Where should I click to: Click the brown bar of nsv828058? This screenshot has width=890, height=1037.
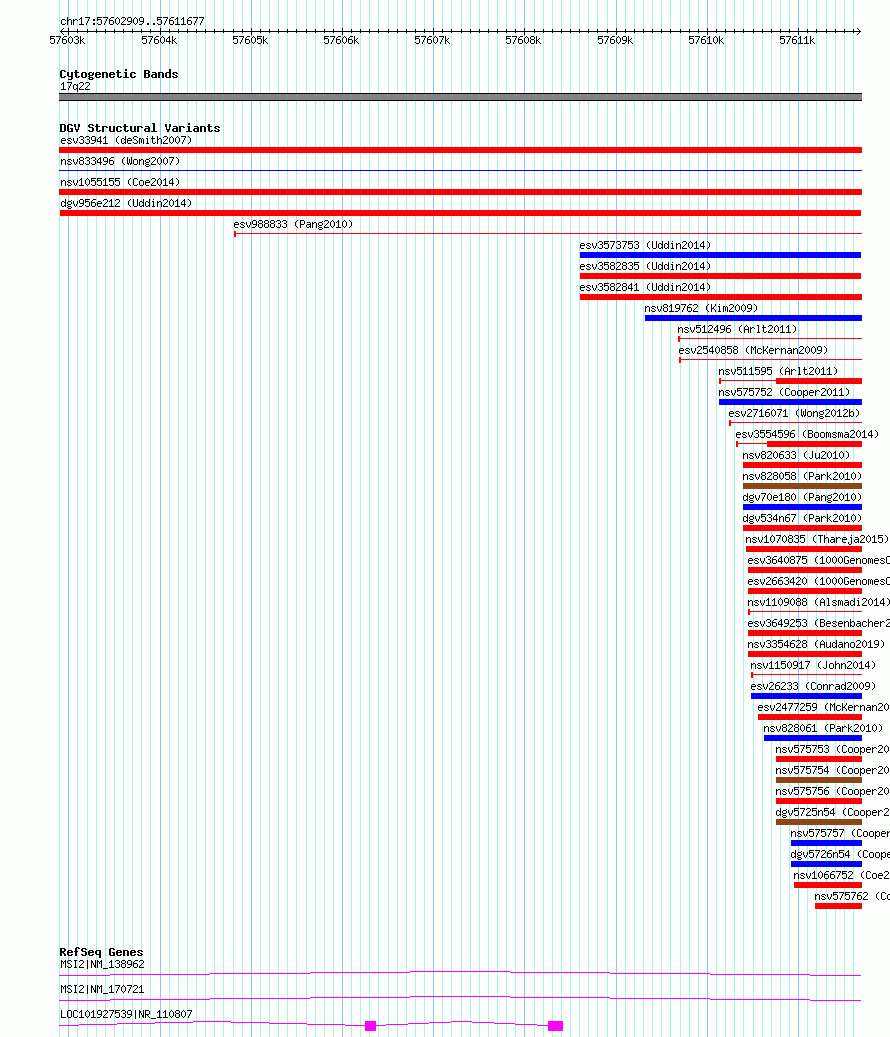(802, 486)
